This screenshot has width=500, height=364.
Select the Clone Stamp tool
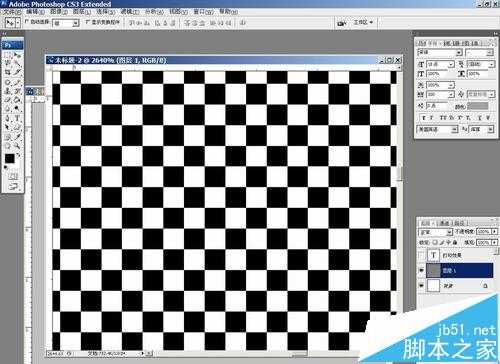(x=8, y=91)
